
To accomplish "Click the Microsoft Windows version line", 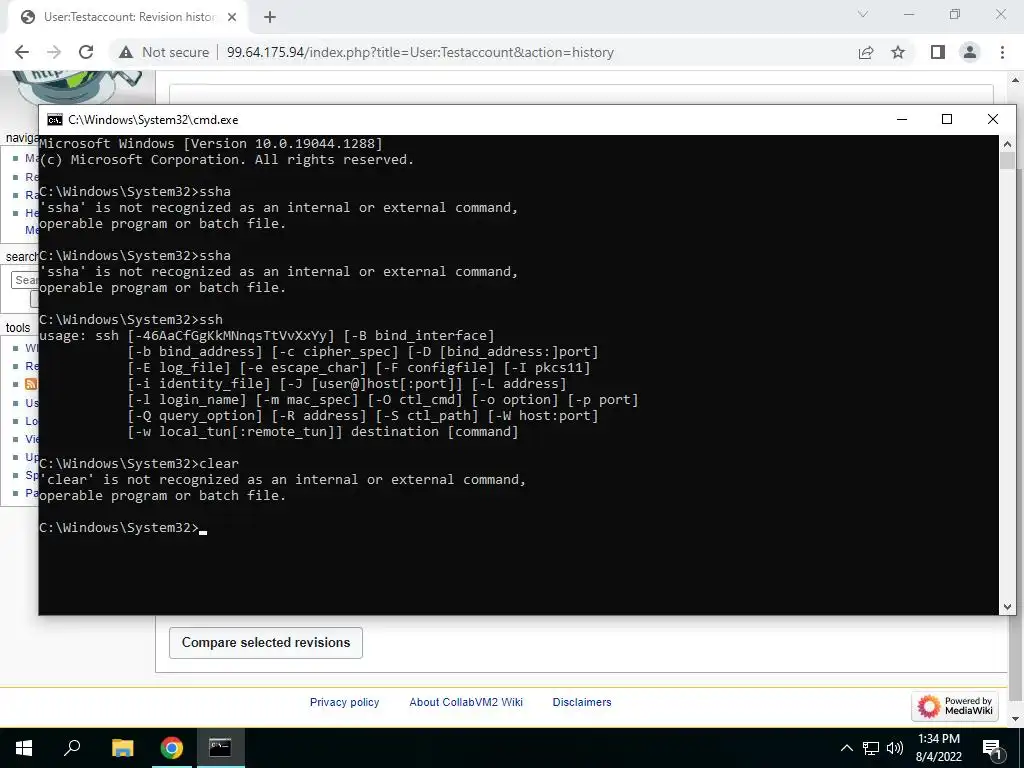I will tap(211, 144).
